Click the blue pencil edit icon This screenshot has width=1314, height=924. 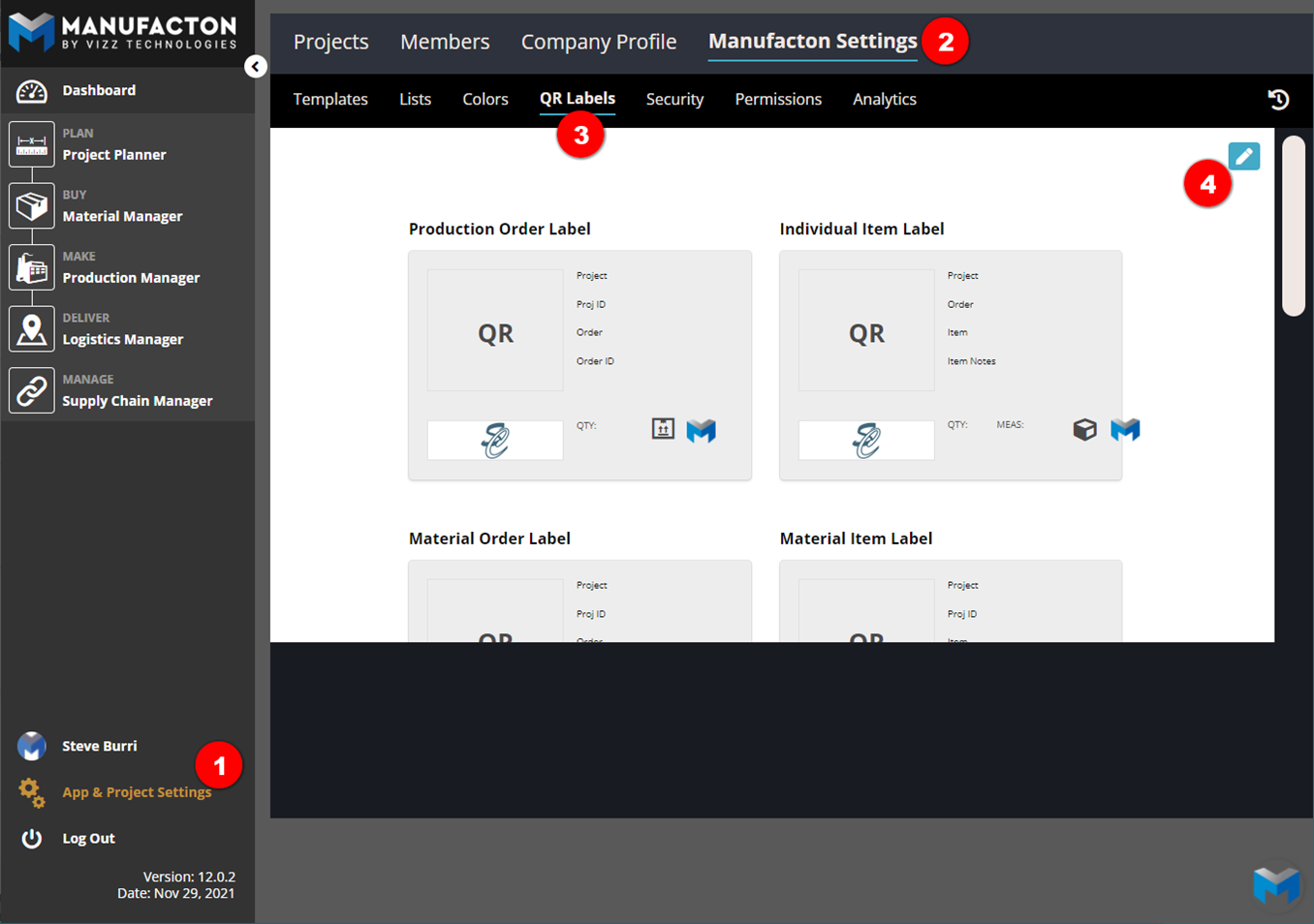(1243, 156)
